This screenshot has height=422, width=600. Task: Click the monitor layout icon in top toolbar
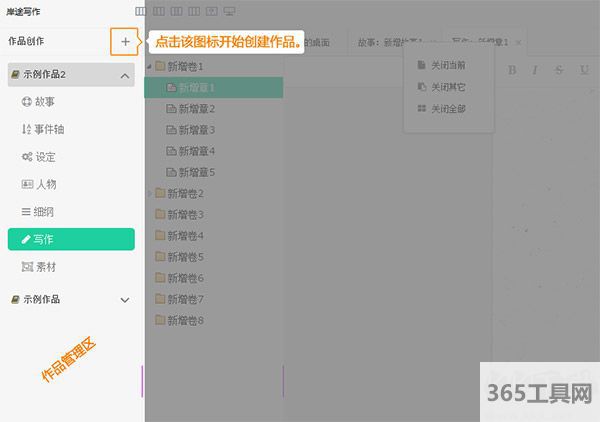pos(230,11)
